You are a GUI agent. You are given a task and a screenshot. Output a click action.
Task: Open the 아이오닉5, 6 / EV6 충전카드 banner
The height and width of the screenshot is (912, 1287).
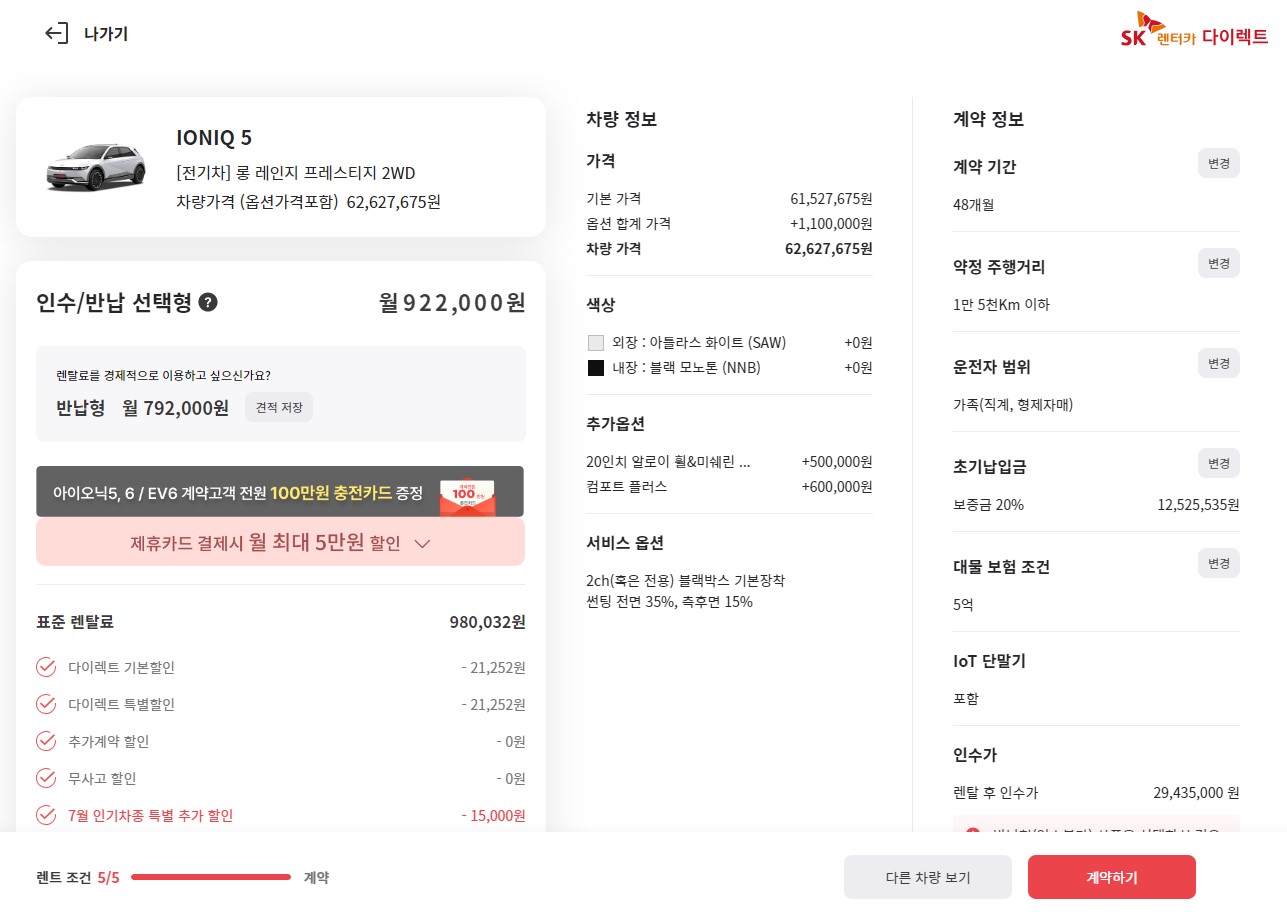coord(280,492)
